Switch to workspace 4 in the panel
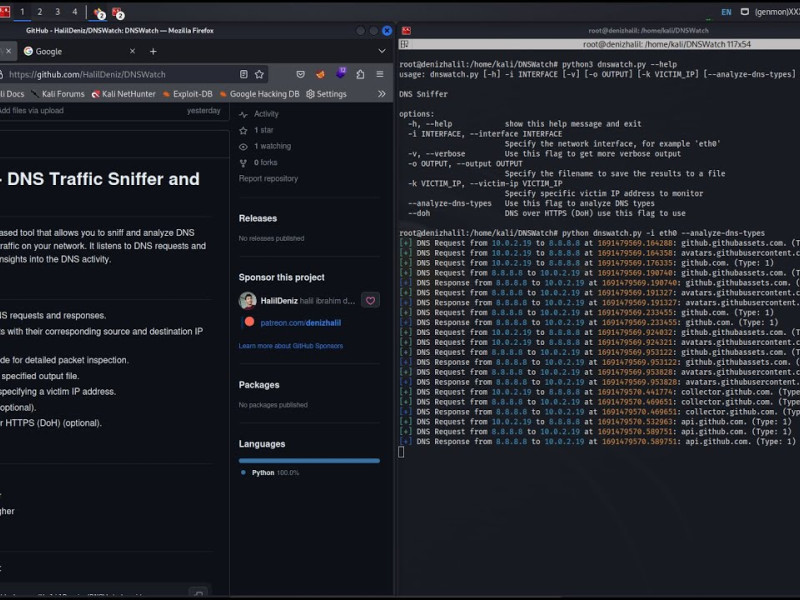Viewport: 800px width, 600px height. (74, 11)
